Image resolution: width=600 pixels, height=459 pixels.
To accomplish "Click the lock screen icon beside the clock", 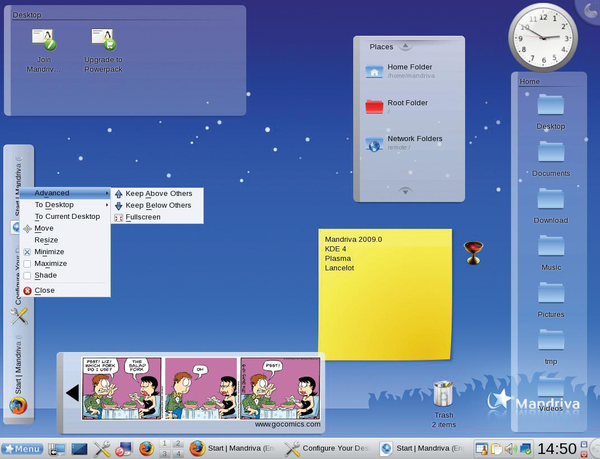I will pyautogui.click(x=584, y=444).
